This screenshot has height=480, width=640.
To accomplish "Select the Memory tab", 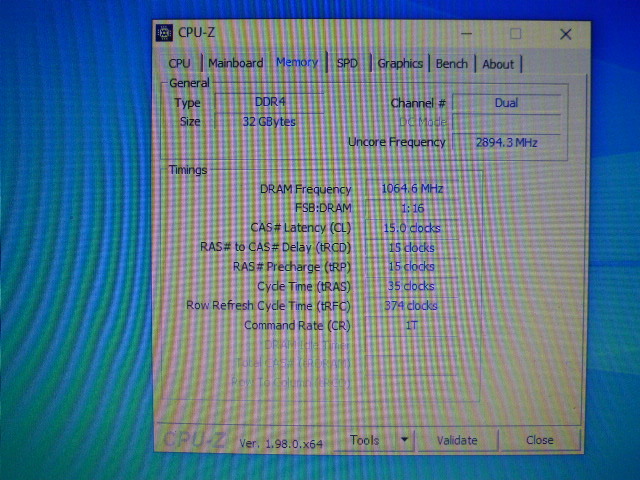I will coord(297,62).
